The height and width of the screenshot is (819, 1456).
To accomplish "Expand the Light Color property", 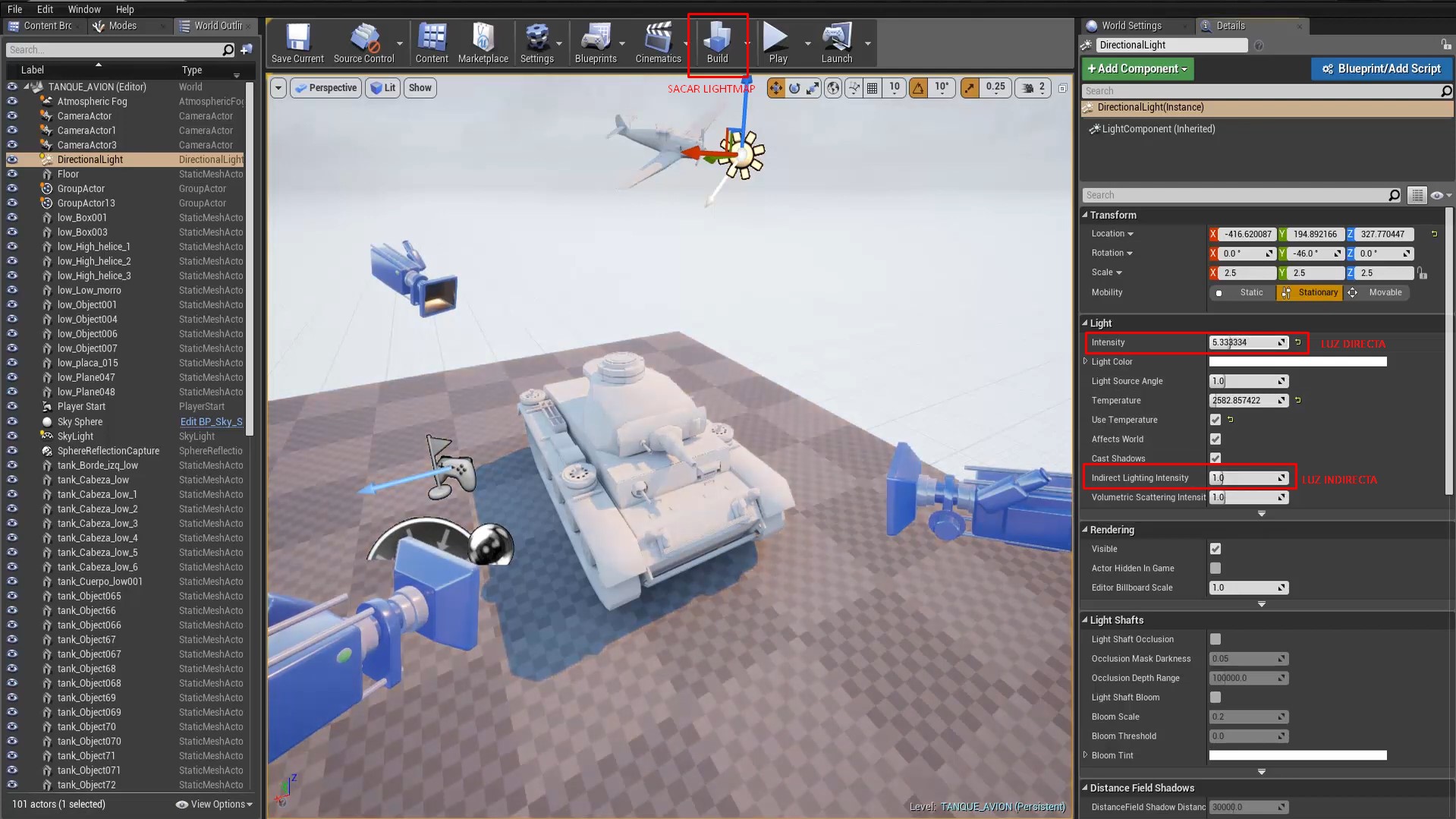I will pyautogui.click(x=1086, y=361).
